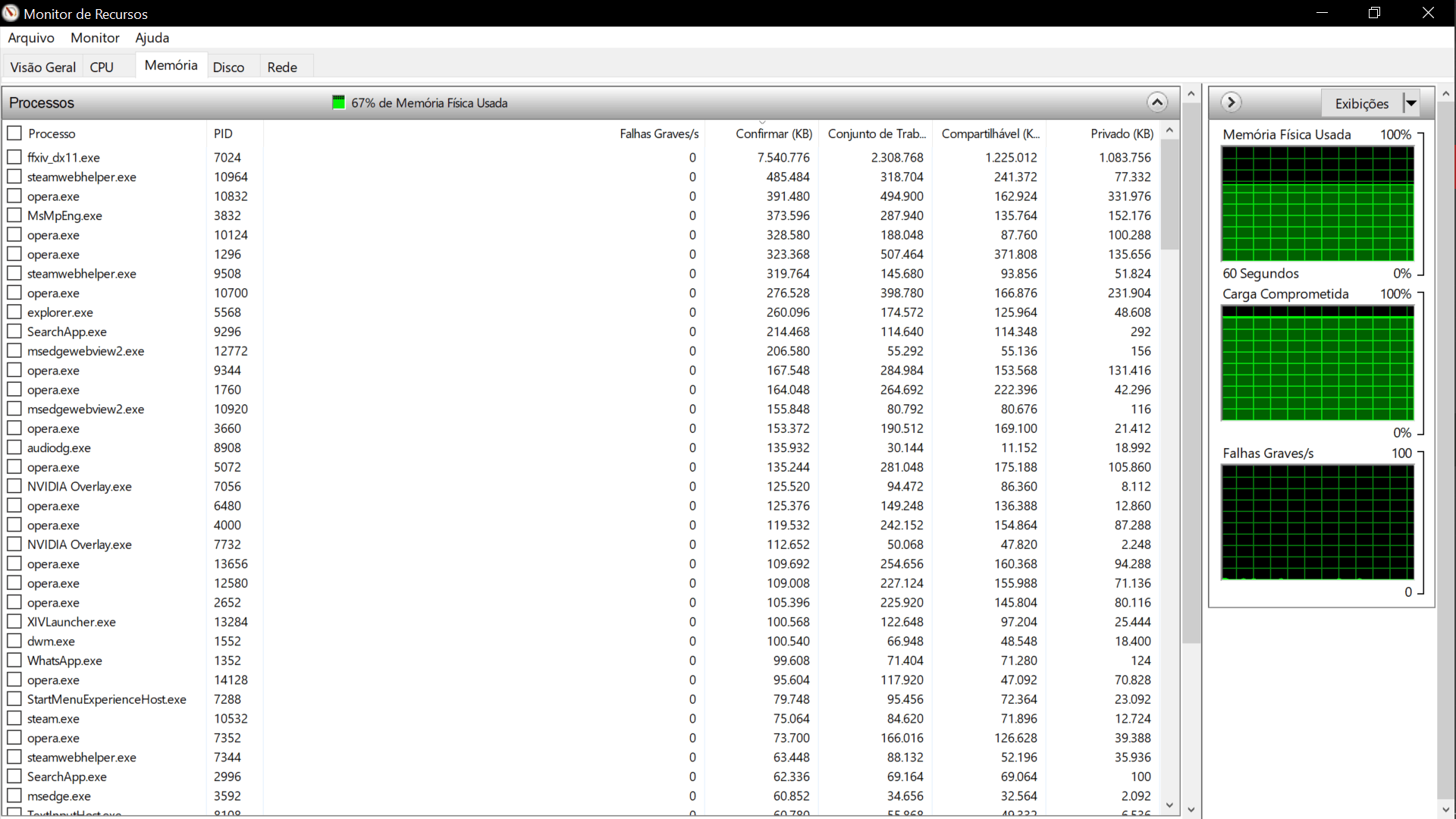Click the Carga Comprometida graph
1456x819 pixels.
(x=1317, y=363)
